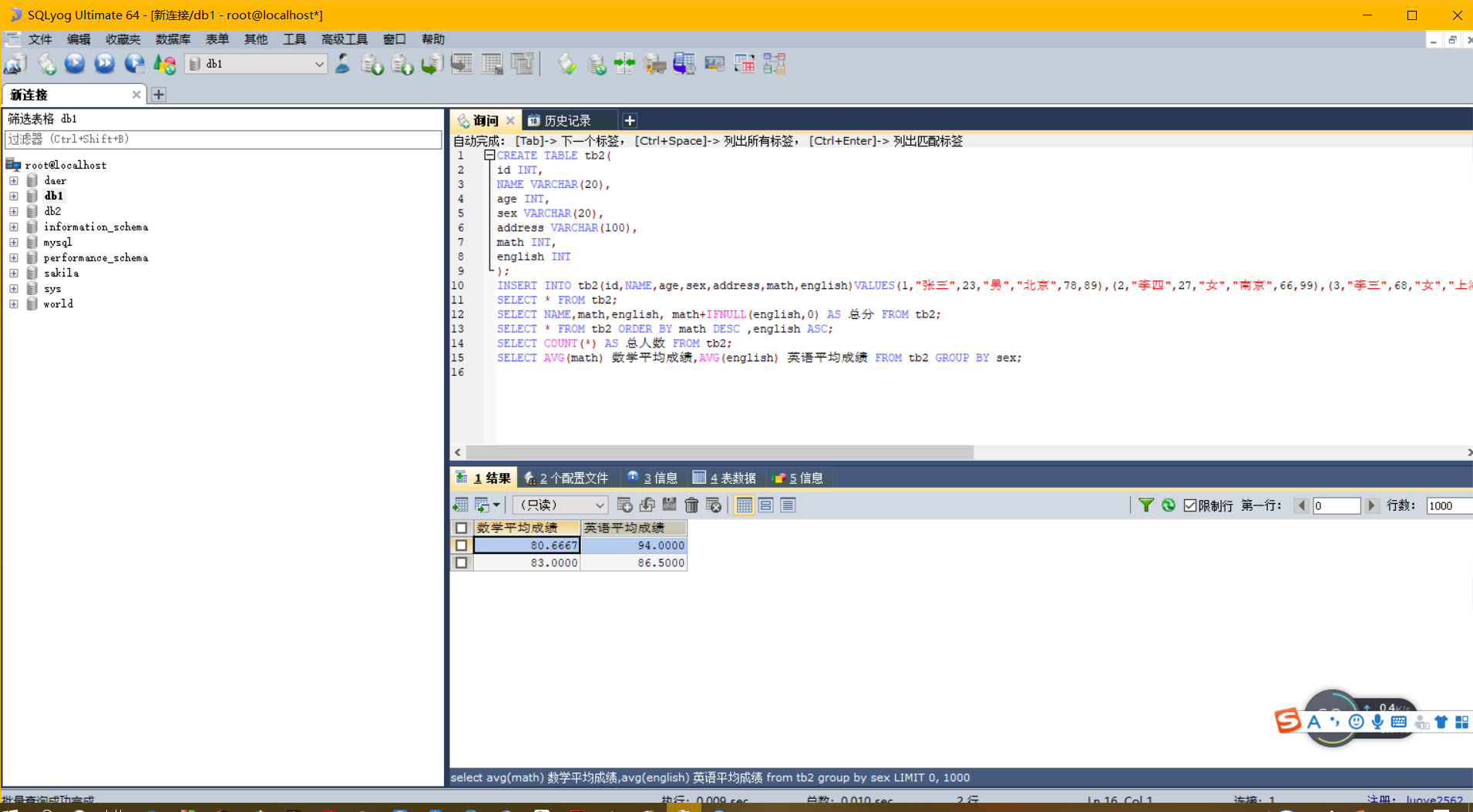Click the table filter input field
The width and height of the screenshot is (1473, 812).
pos(223,139)
